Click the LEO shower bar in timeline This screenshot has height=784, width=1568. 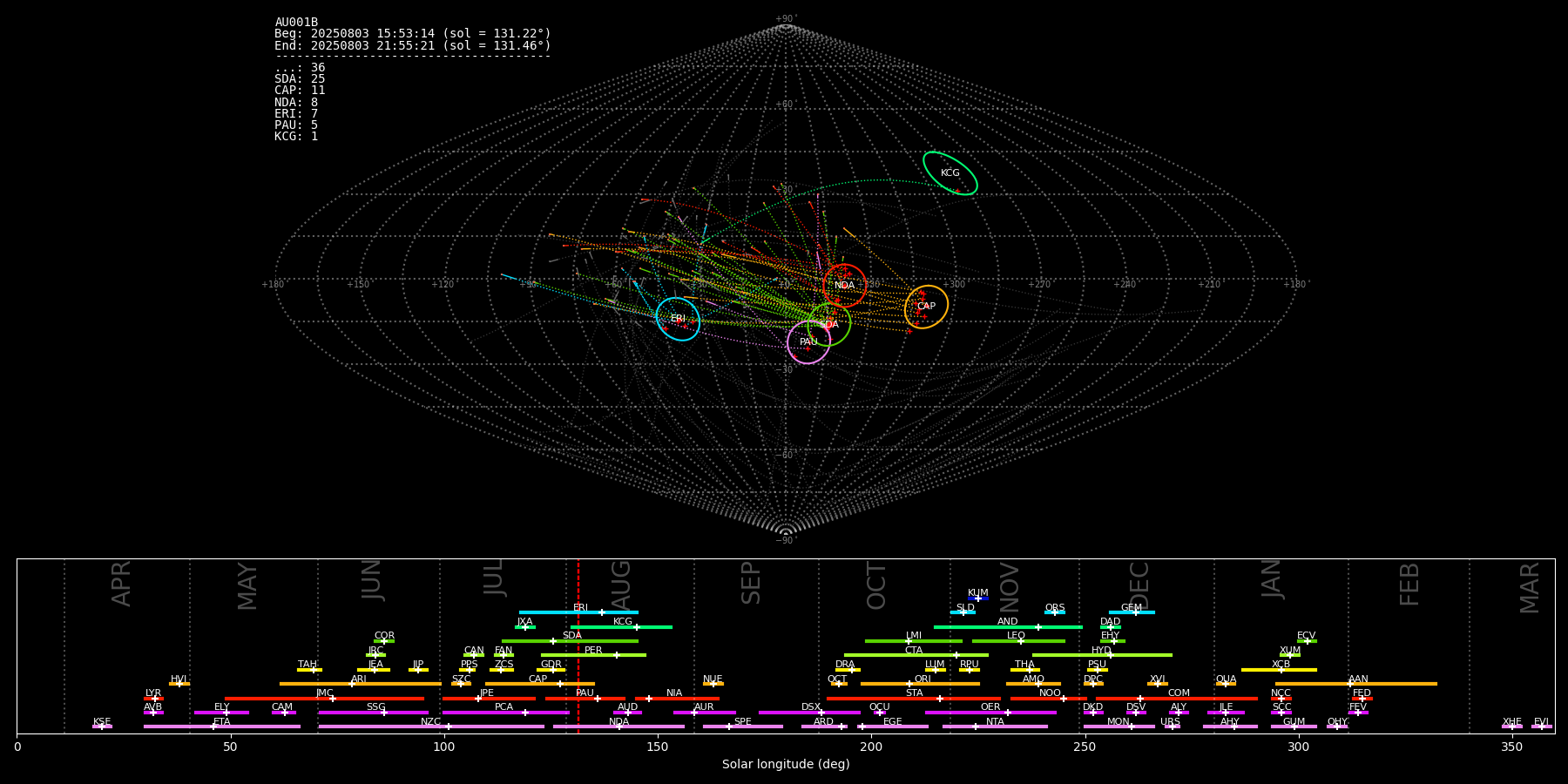click(x=1018, y=641)
